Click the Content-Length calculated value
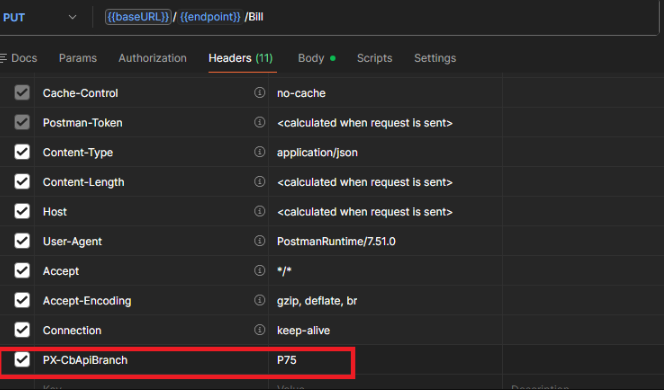 tap(365, 182)
